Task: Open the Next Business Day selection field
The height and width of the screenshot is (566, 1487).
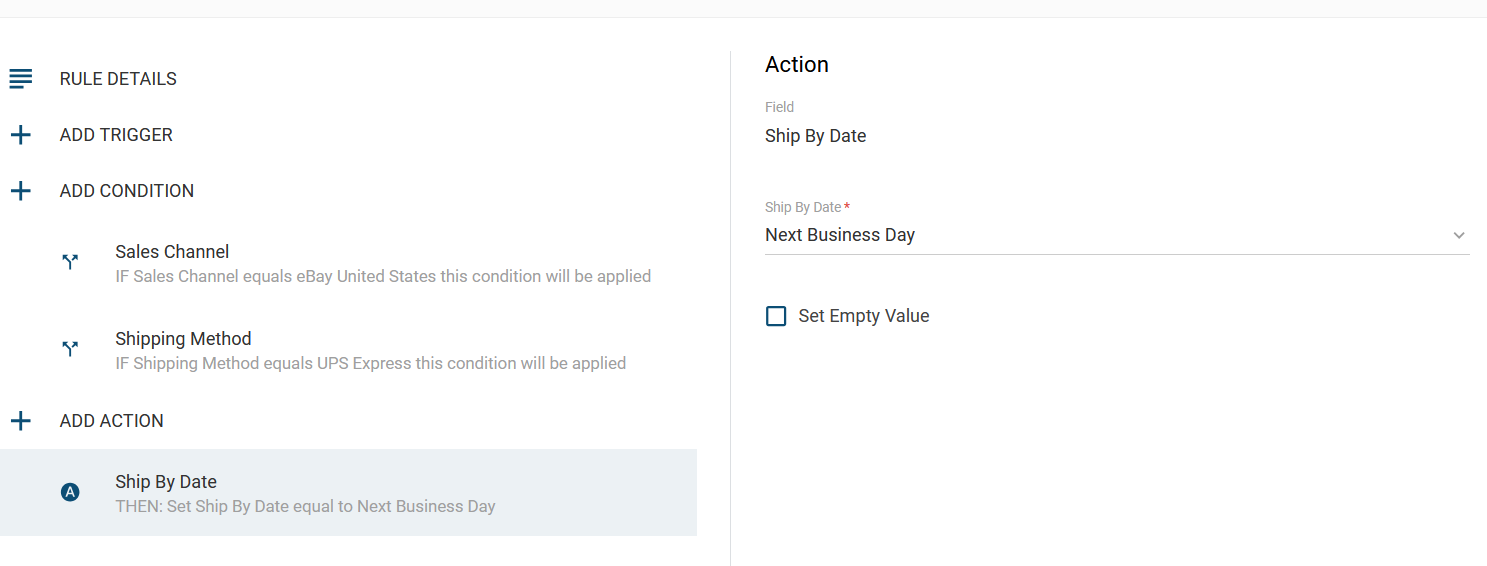Action: coord(1117,235)
